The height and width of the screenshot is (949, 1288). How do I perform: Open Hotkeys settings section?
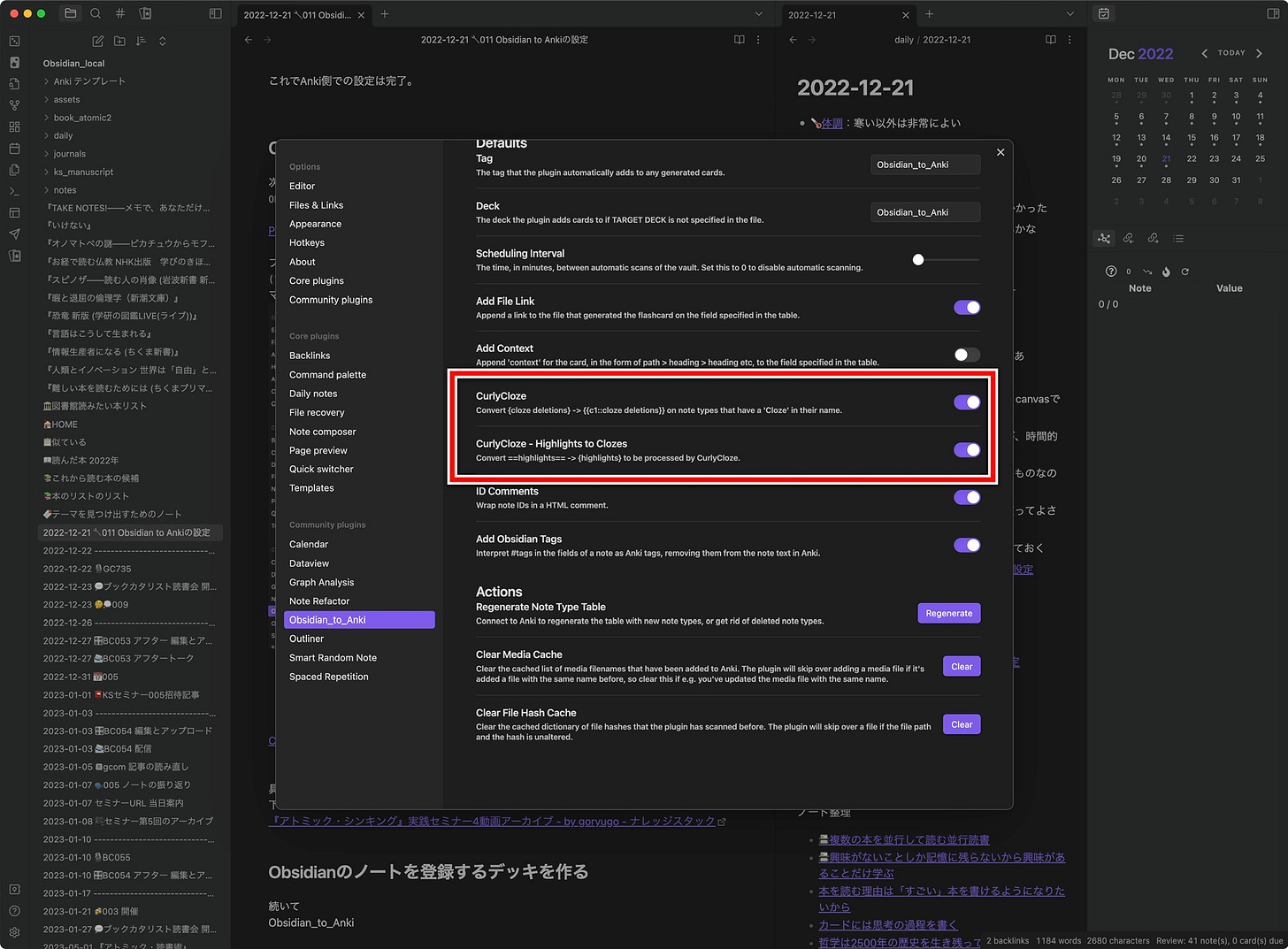tap(307, 242)
